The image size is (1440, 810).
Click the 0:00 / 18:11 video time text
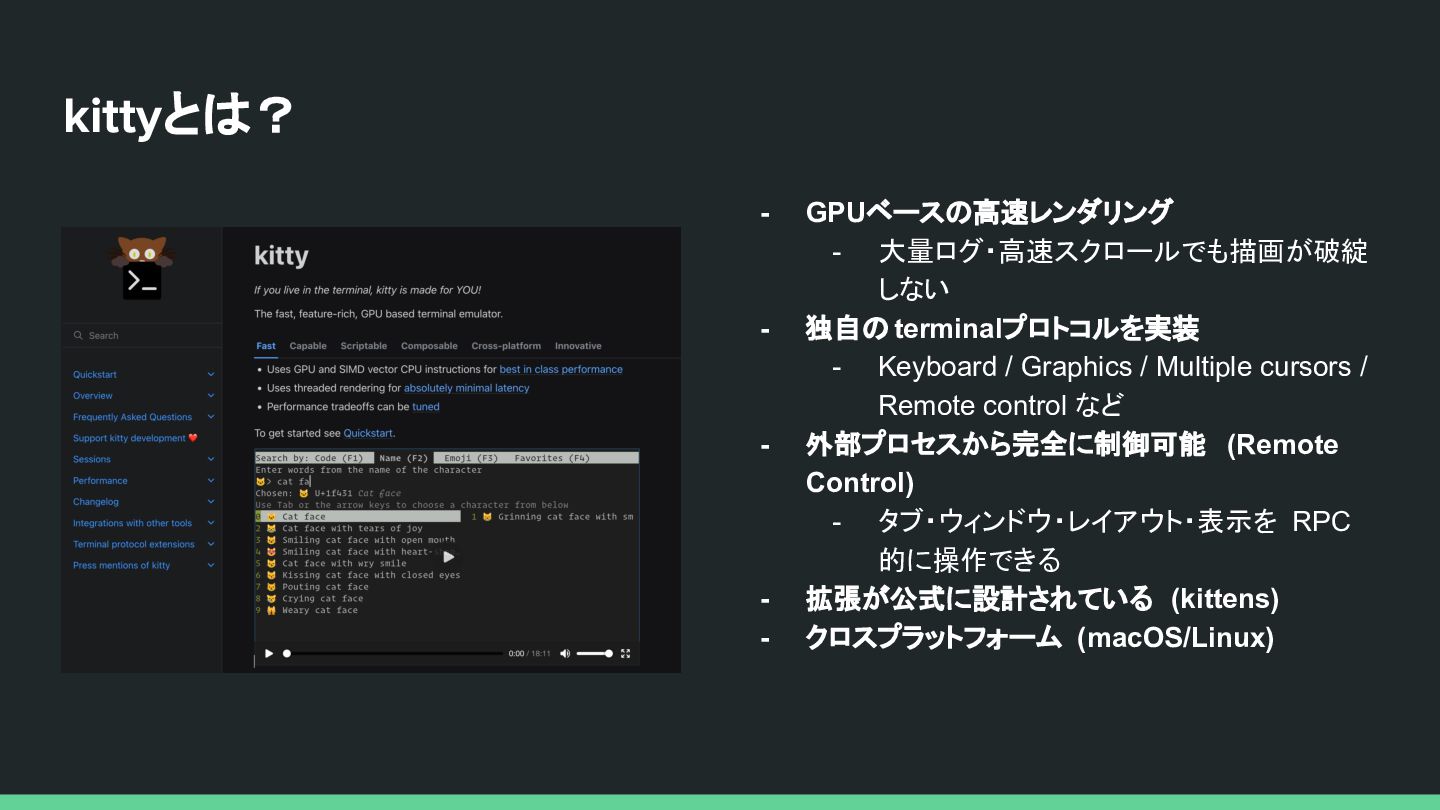pyautogui.click(x=529, y=653)
